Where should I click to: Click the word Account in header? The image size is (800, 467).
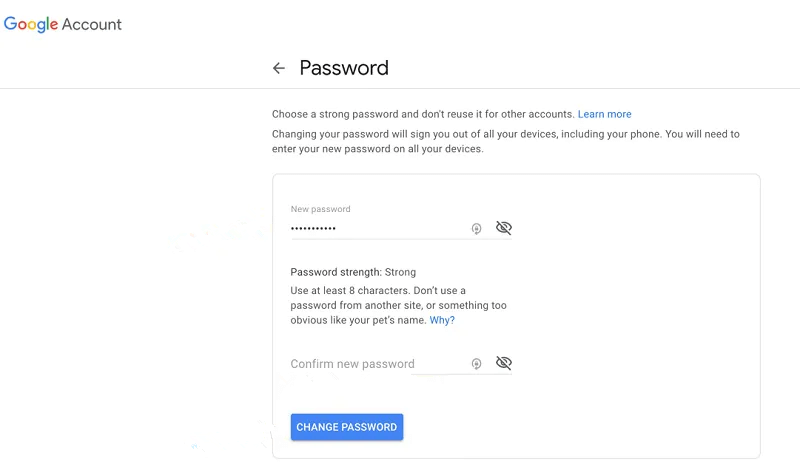[92, 24]
